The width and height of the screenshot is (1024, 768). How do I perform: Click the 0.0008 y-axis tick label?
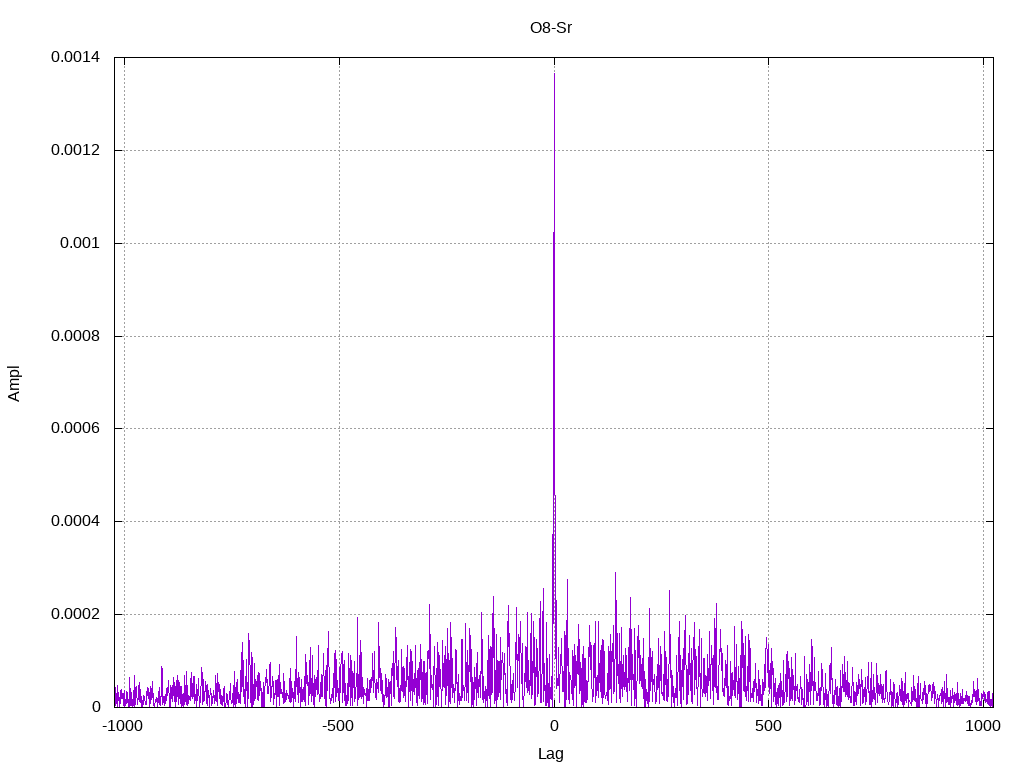pos(75,336)
